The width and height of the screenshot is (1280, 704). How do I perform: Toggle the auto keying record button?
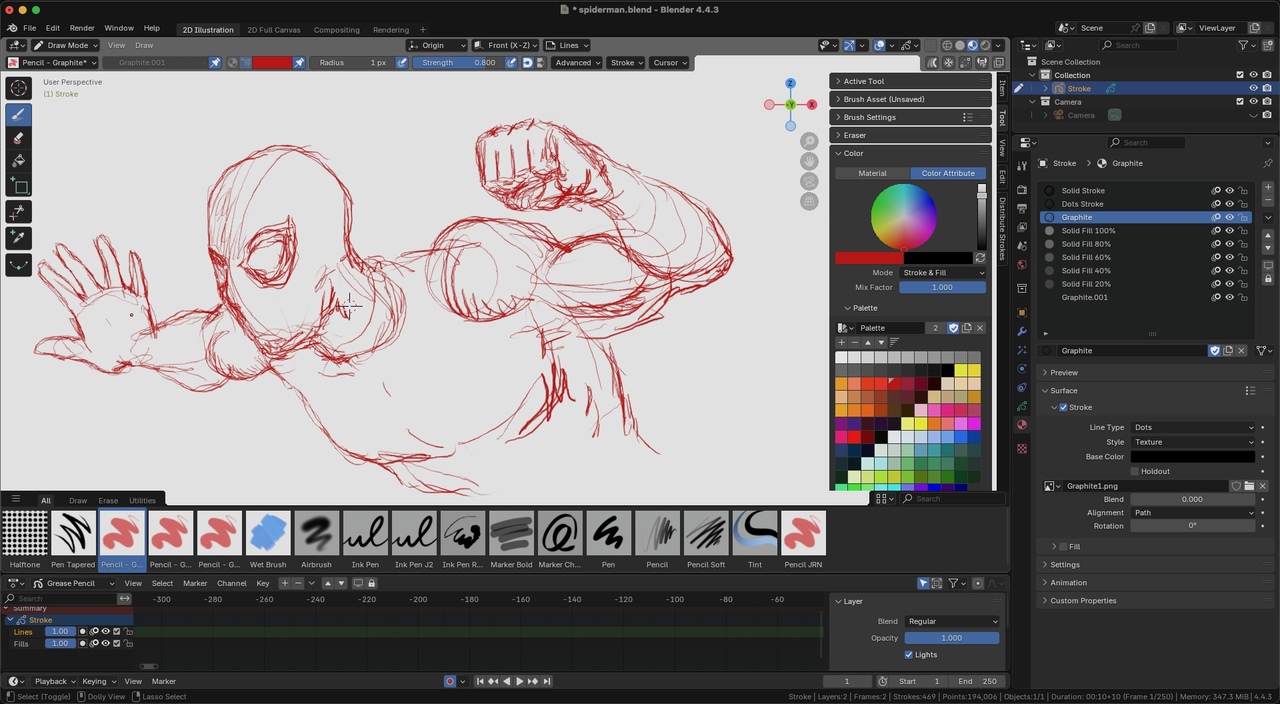point(450,681)
